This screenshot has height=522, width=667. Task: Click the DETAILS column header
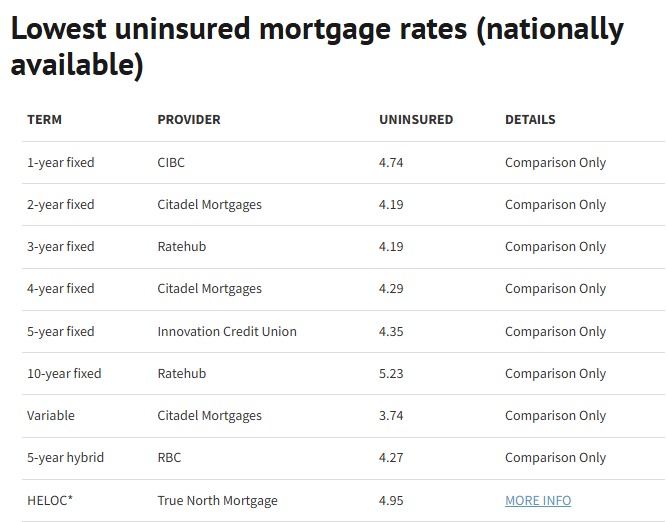tap(530, 119)
